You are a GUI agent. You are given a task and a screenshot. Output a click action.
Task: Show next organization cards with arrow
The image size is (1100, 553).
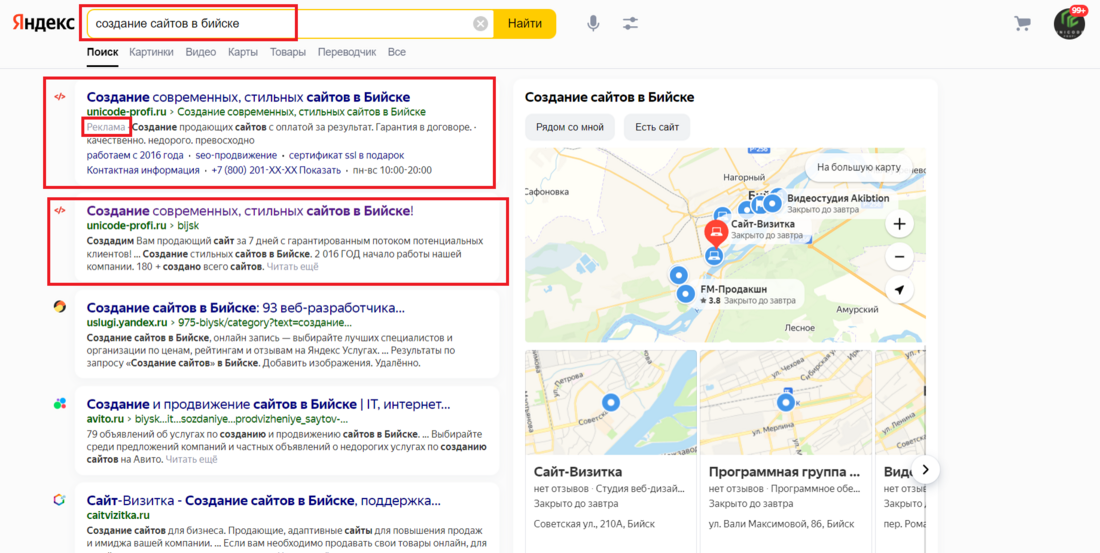click(925, 470)
